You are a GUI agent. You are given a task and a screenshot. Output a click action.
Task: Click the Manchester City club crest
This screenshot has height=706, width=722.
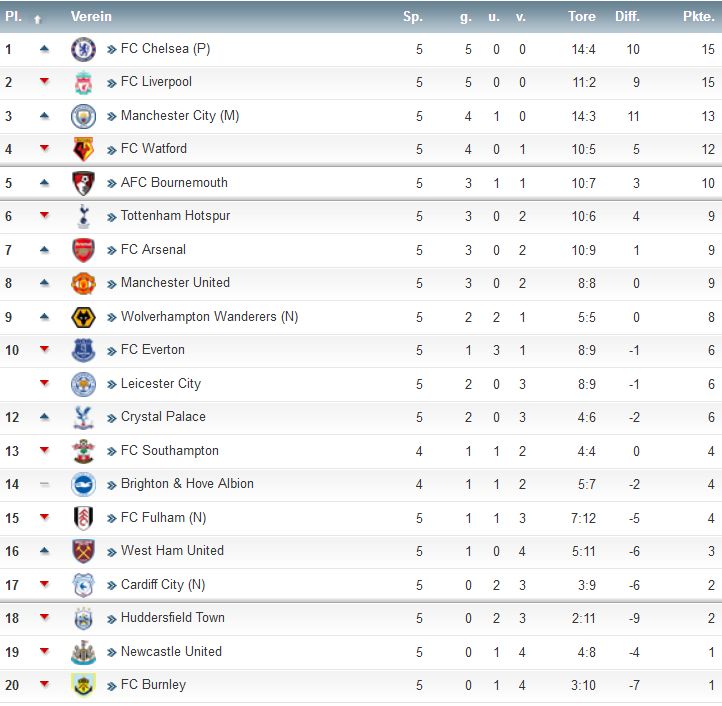coord(83,116)
